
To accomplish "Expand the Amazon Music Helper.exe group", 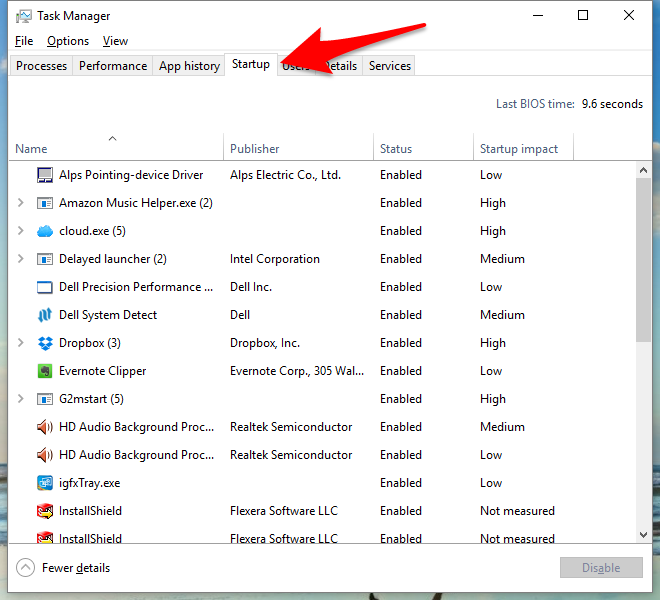I will 21,203.
